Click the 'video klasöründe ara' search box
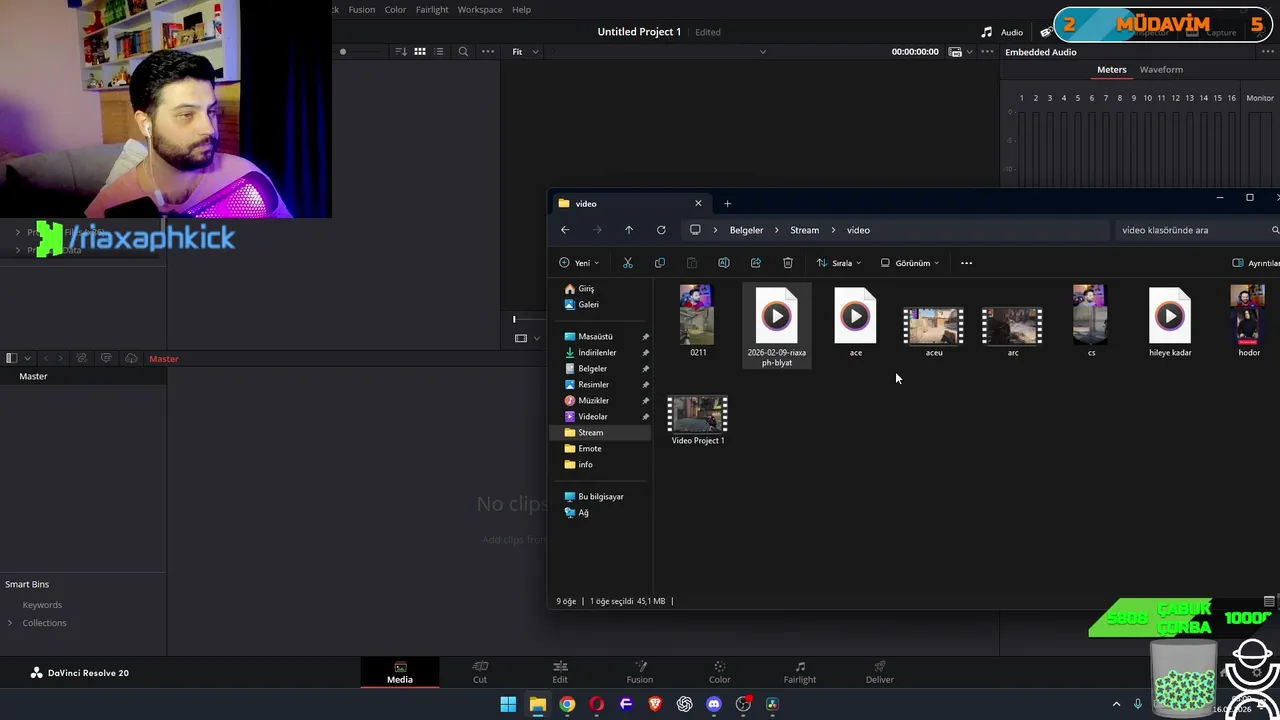 [x=1198, y=230]
